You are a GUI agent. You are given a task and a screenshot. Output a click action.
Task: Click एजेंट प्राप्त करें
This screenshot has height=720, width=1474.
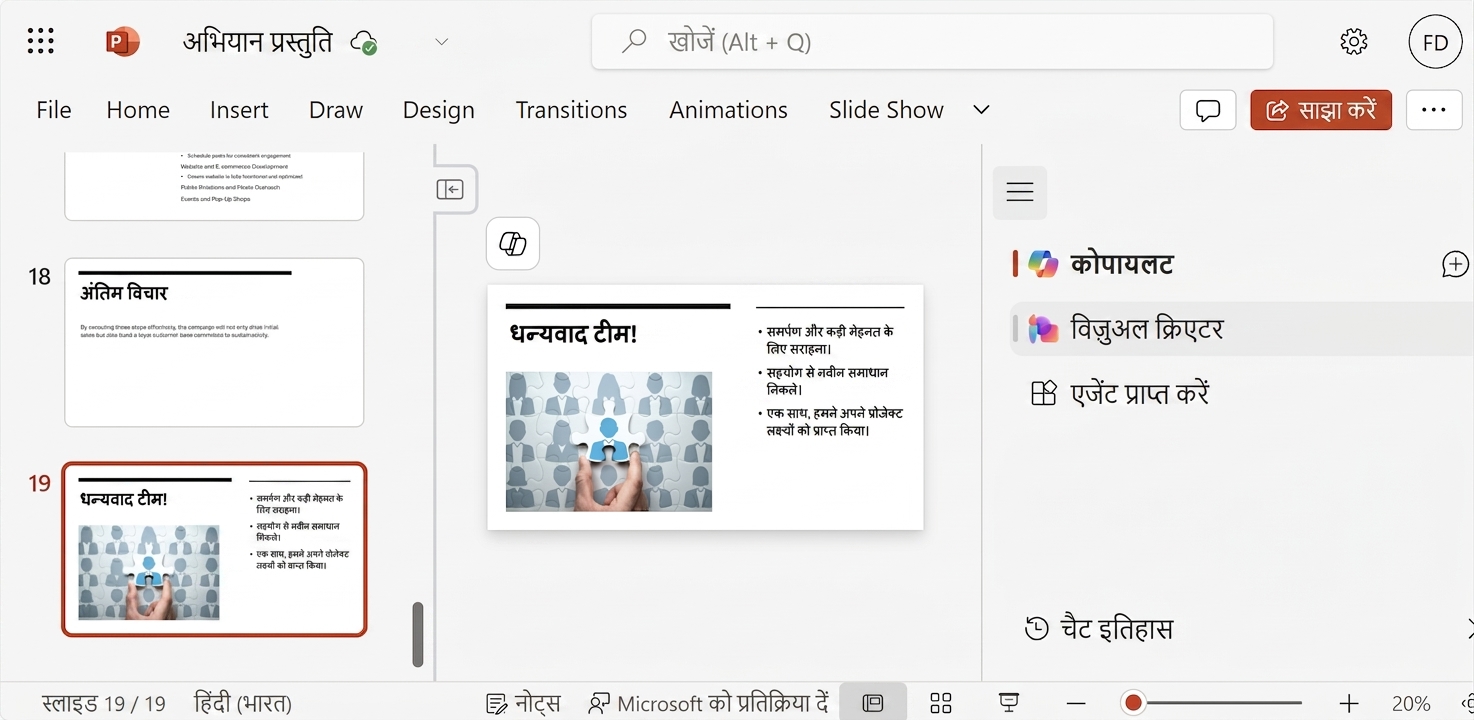pyautogui.click(x=1119, y=393)
